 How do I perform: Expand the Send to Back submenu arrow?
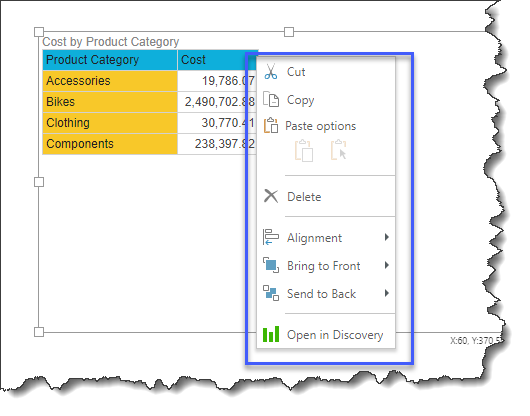[x=387, y=293]
